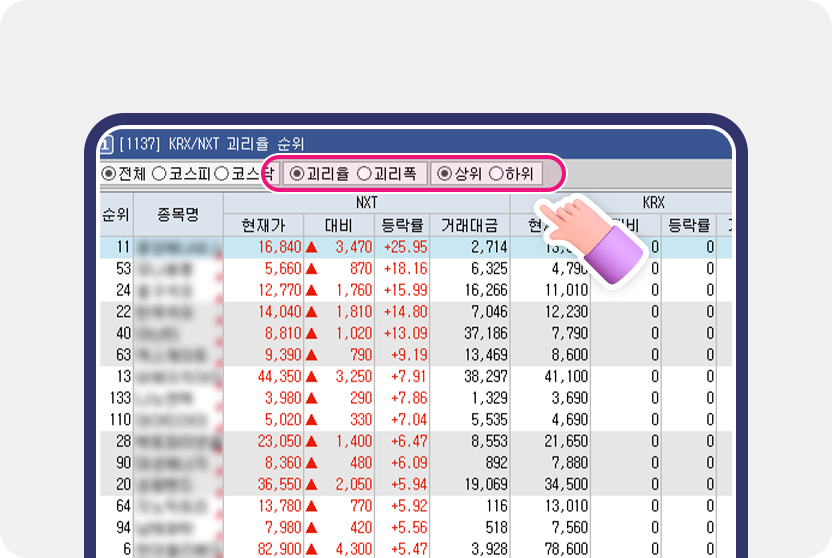
Task: Sort by the NXT 거래대금 column header
Action: [x=469, y=226]
